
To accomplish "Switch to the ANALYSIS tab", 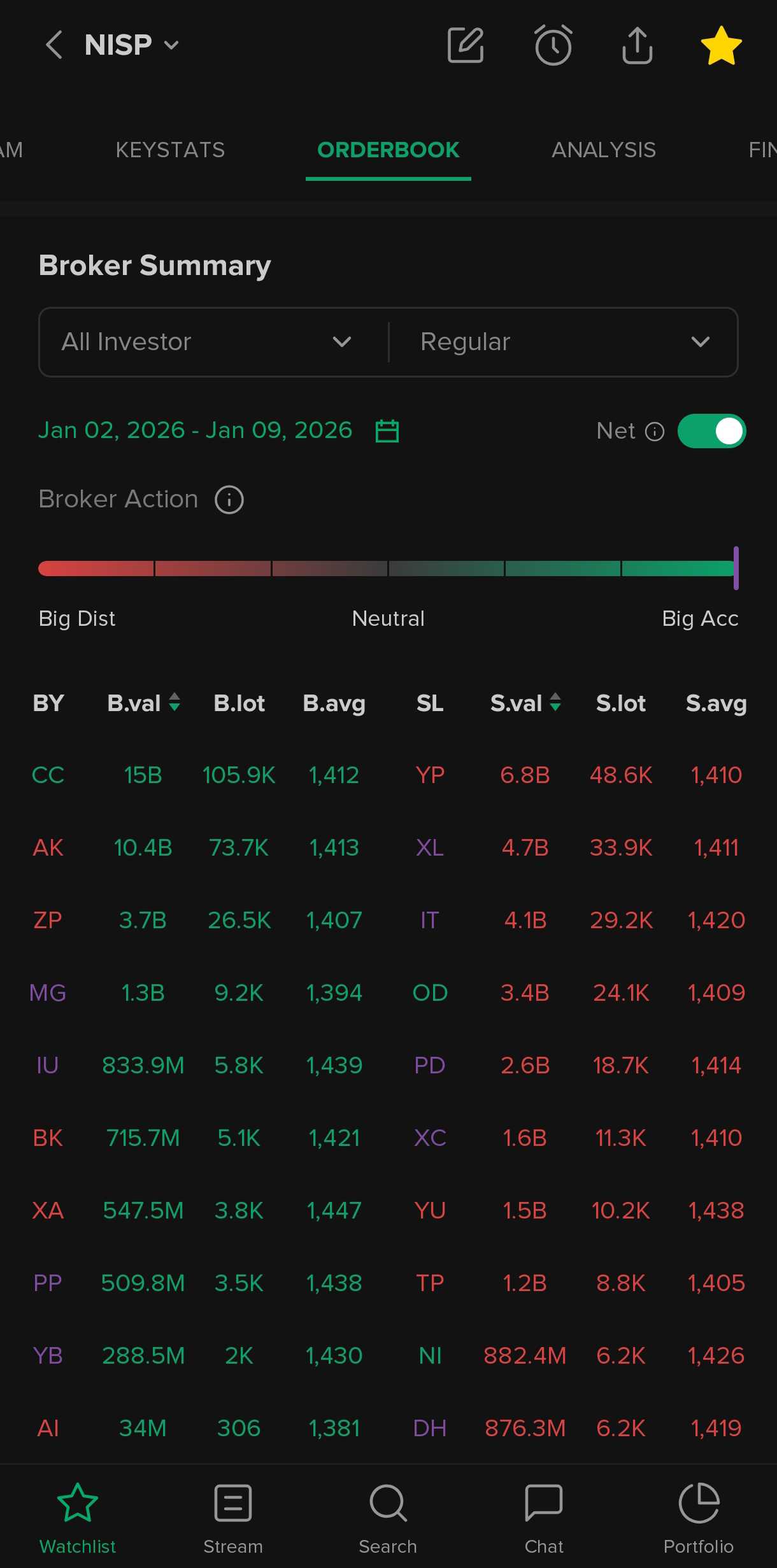I will tap(603, 150).
